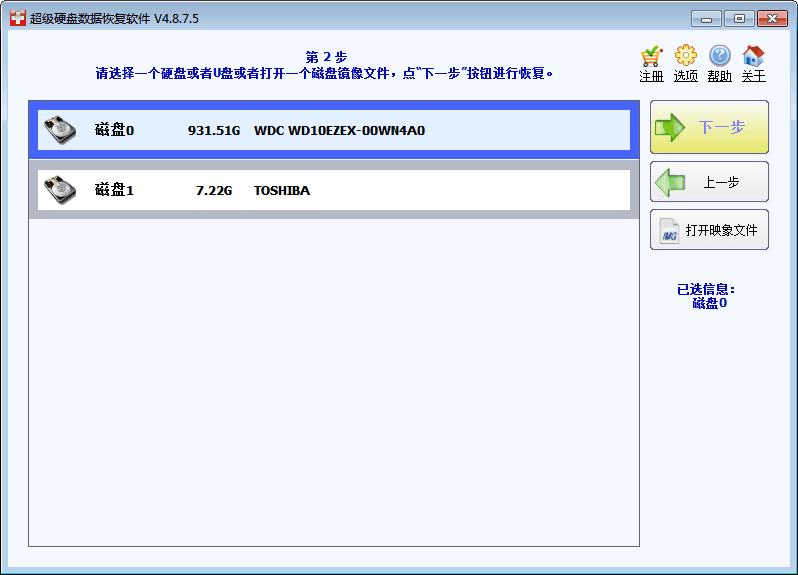Click the app red cross title icon
Viewport: 798px width, 575px height.
click(18, 19)
